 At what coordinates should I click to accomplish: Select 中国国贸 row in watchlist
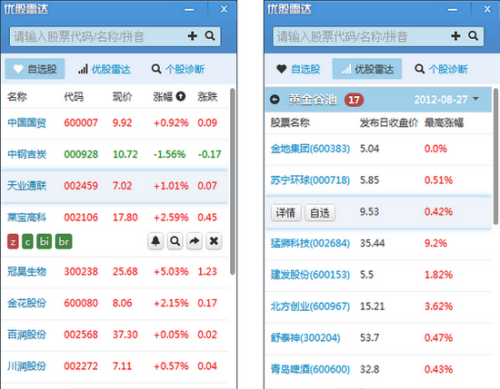click(115, 123)
